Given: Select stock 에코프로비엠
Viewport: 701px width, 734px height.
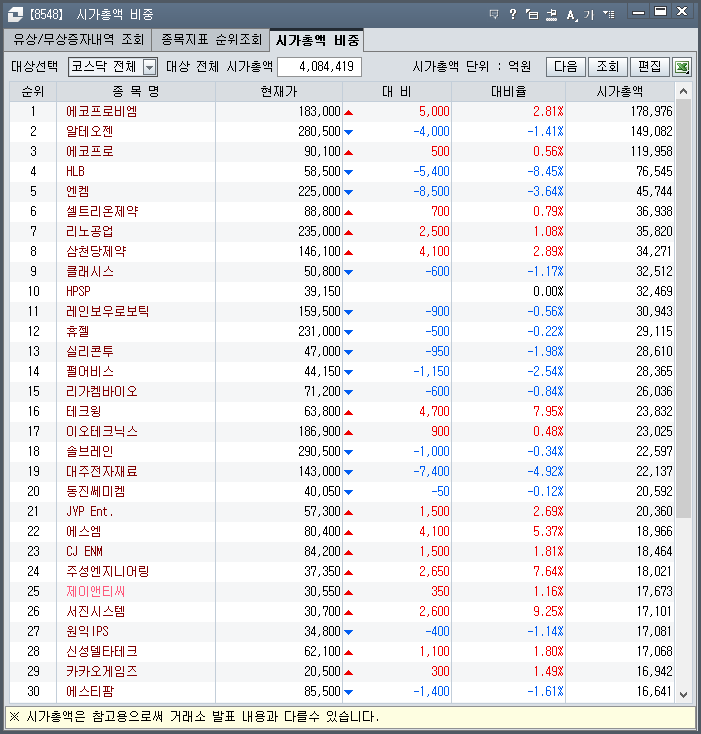Looking at the screenshot, I should tap(102, 111).
